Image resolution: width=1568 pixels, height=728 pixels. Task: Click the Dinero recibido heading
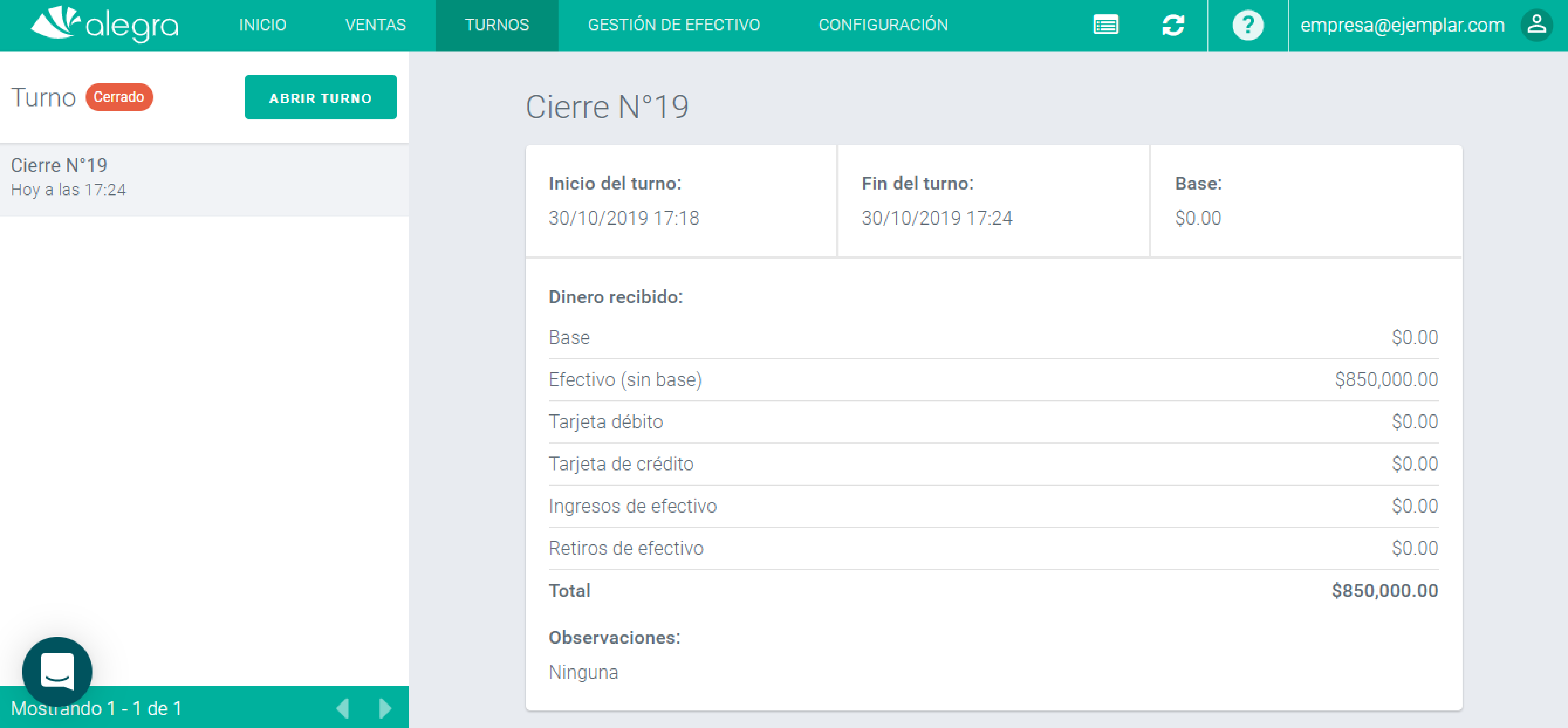point(615,297)
